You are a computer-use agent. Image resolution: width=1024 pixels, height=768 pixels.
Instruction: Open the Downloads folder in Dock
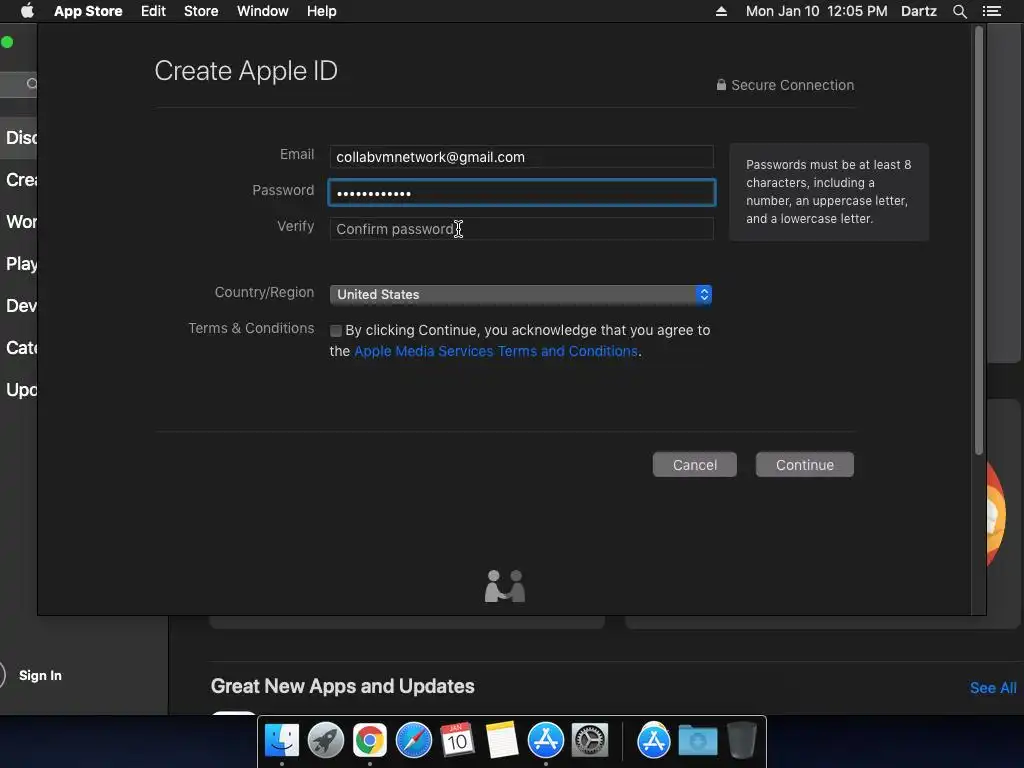pyautogui.click(x=697, y=741)
